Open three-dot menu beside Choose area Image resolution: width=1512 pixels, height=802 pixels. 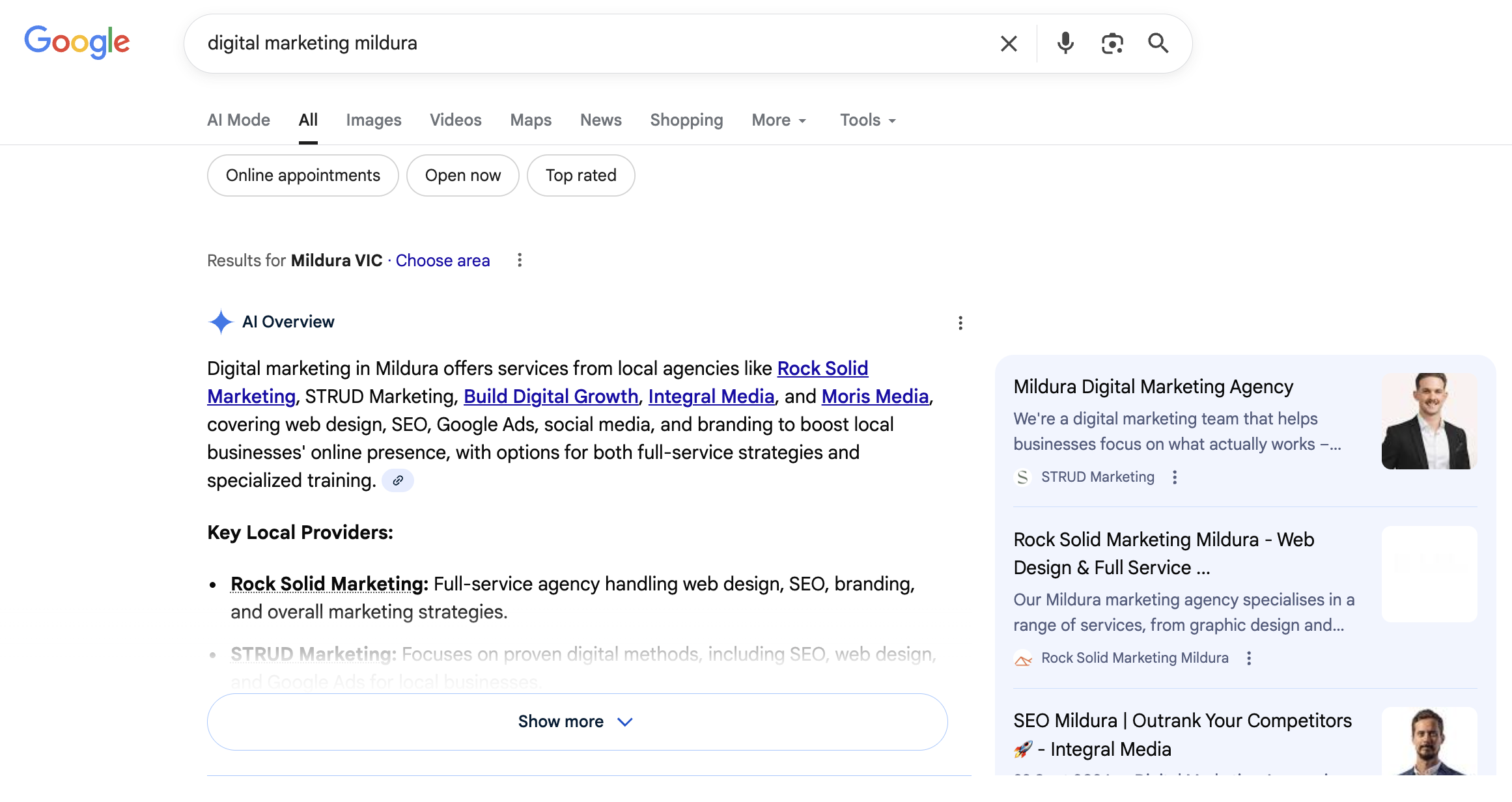[x=520, y=260]
